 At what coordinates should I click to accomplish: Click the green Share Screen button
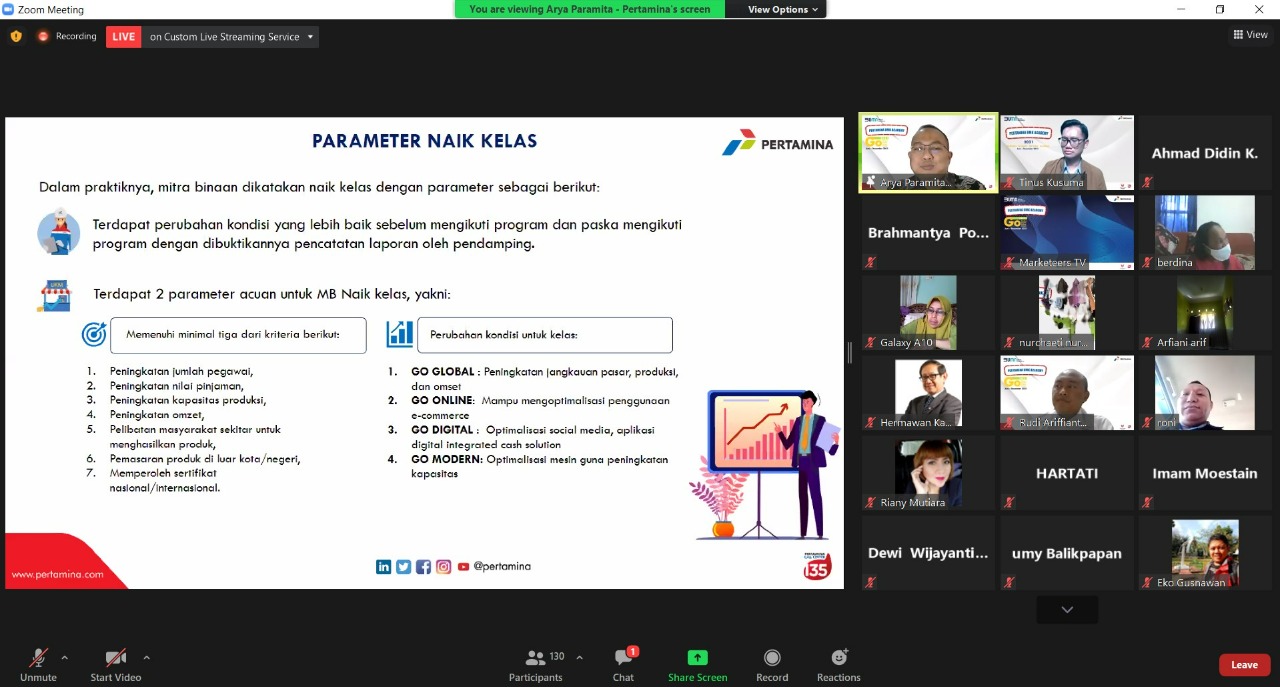(x=698, y=665)
